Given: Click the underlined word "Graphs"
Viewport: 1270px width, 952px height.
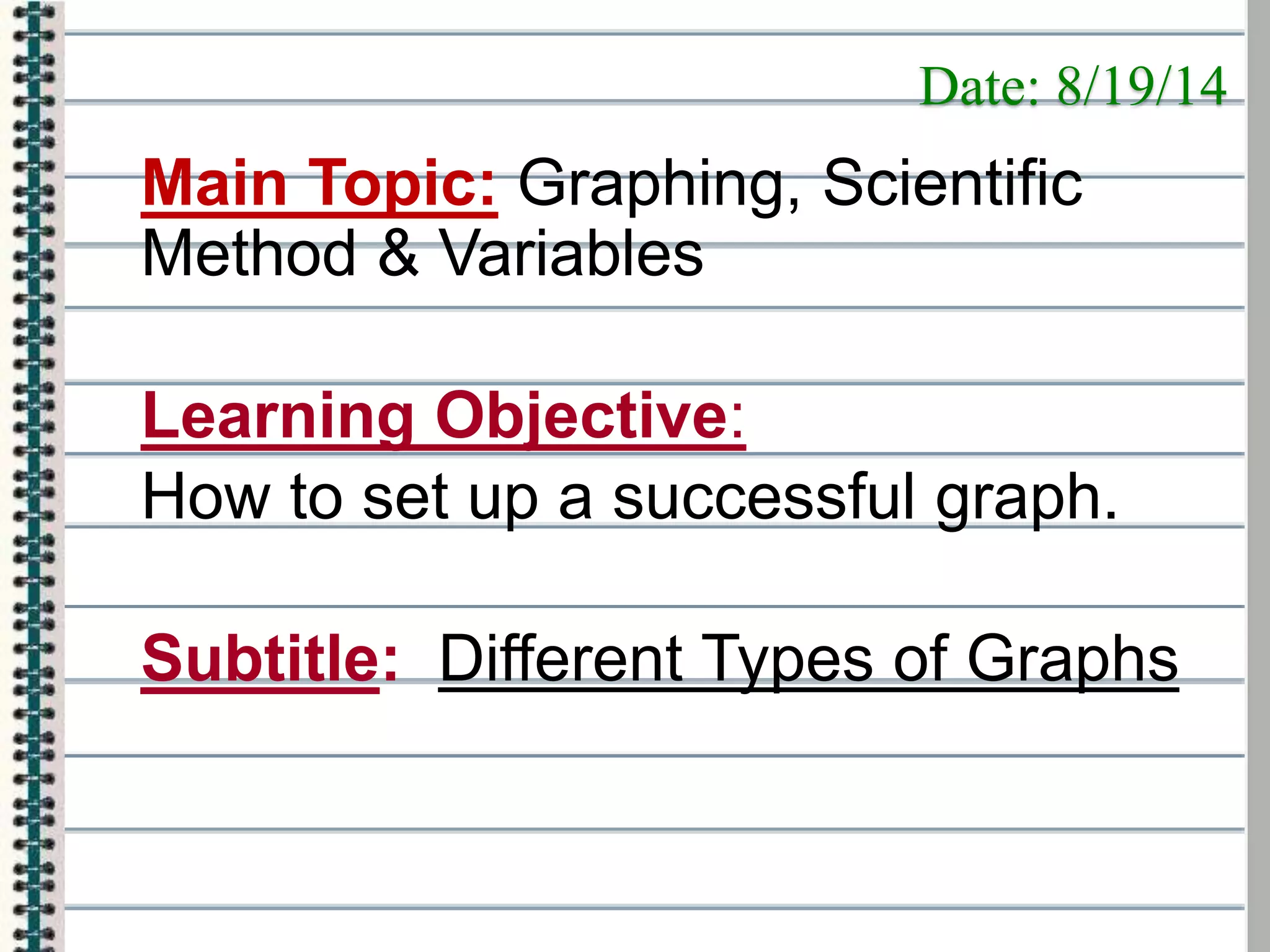Looking at the screenshot, I should tap(1072, 659).
